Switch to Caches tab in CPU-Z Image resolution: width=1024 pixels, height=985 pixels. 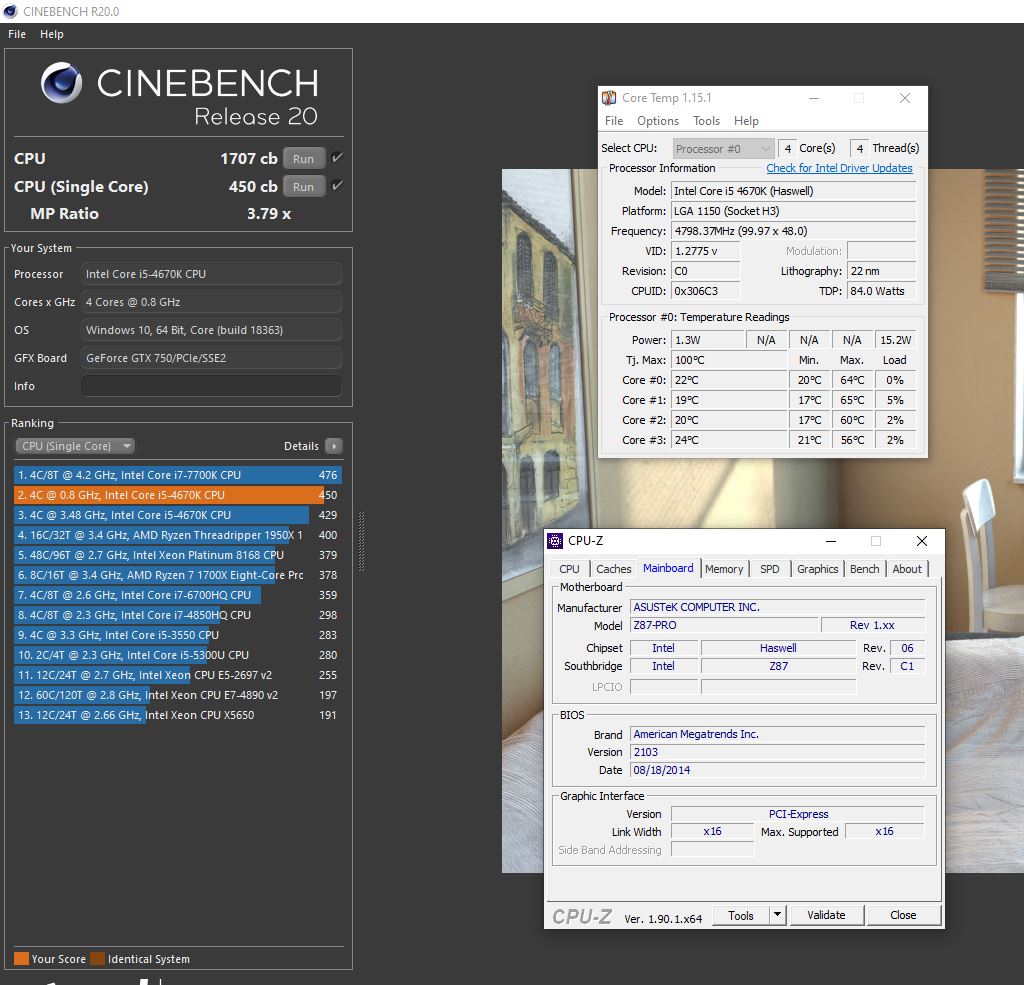(x=613, y=569)
